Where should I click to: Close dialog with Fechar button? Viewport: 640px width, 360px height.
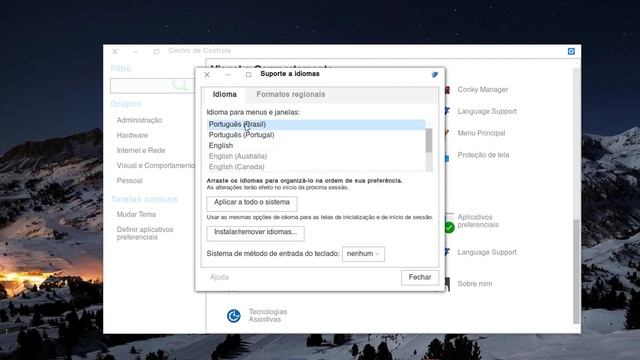point(420,278)
